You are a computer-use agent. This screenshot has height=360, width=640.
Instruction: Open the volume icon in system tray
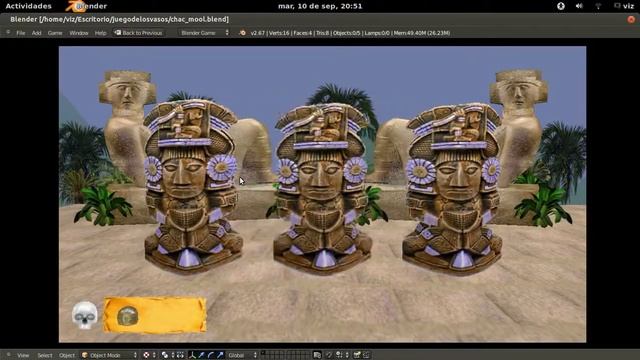click(x=579, y=6)
